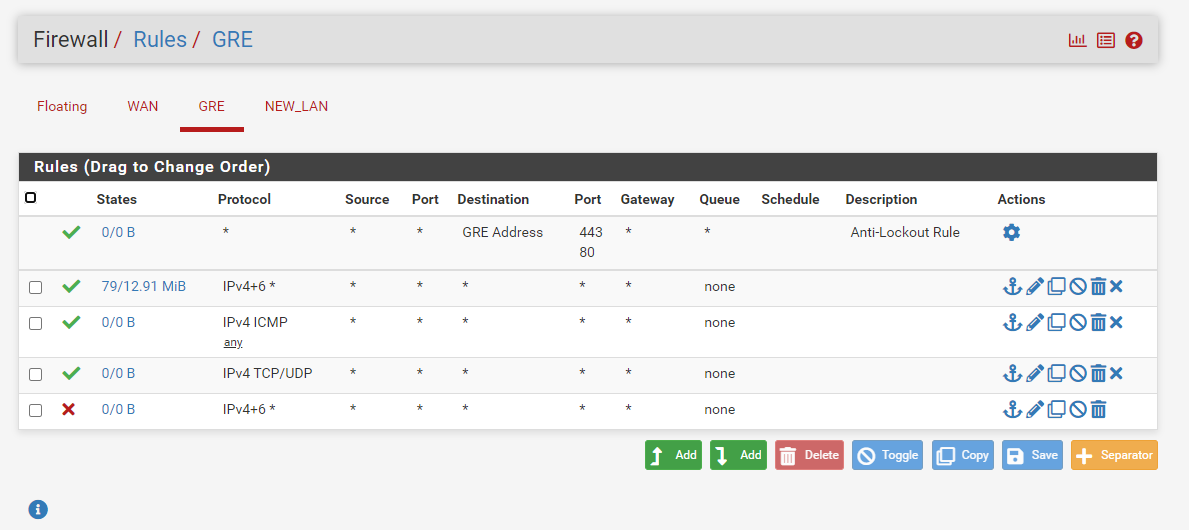Open the status graph icon in header

tap(1077, 41)
